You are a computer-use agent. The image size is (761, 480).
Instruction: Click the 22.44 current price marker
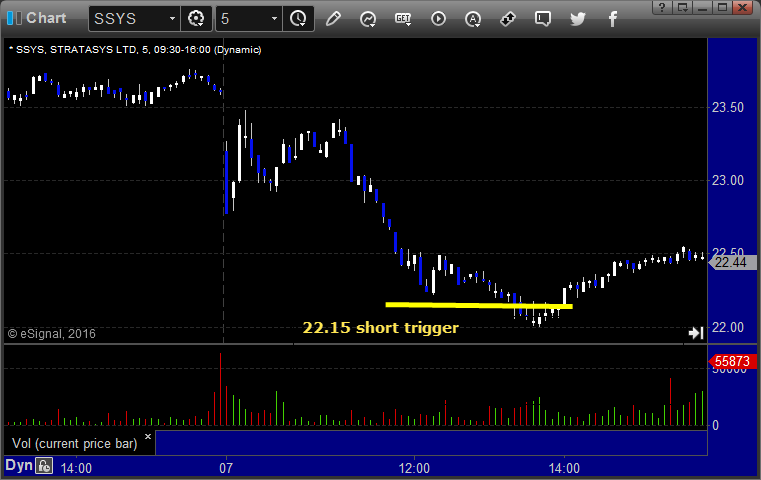pyautogui.click(x=733, y=263)
